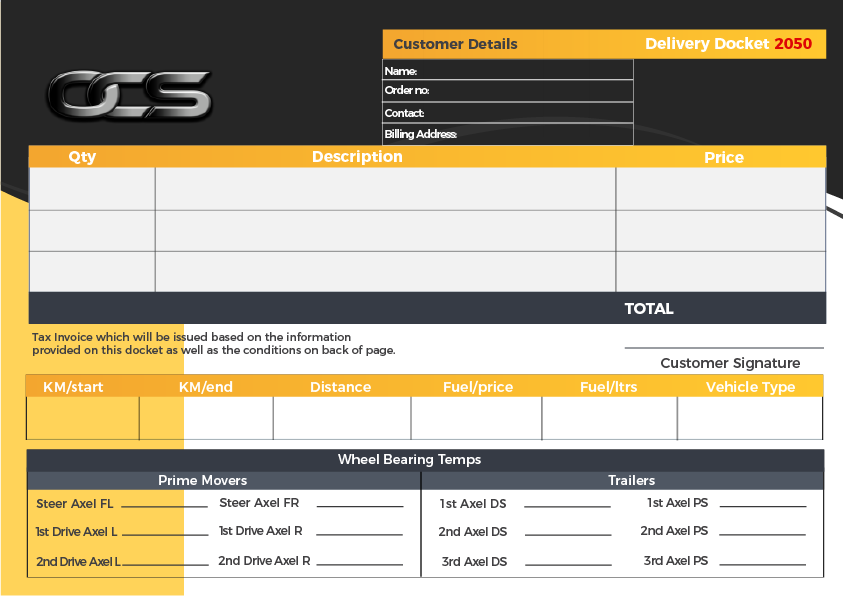Select the KM/start entry box

(x=82, y=418)
